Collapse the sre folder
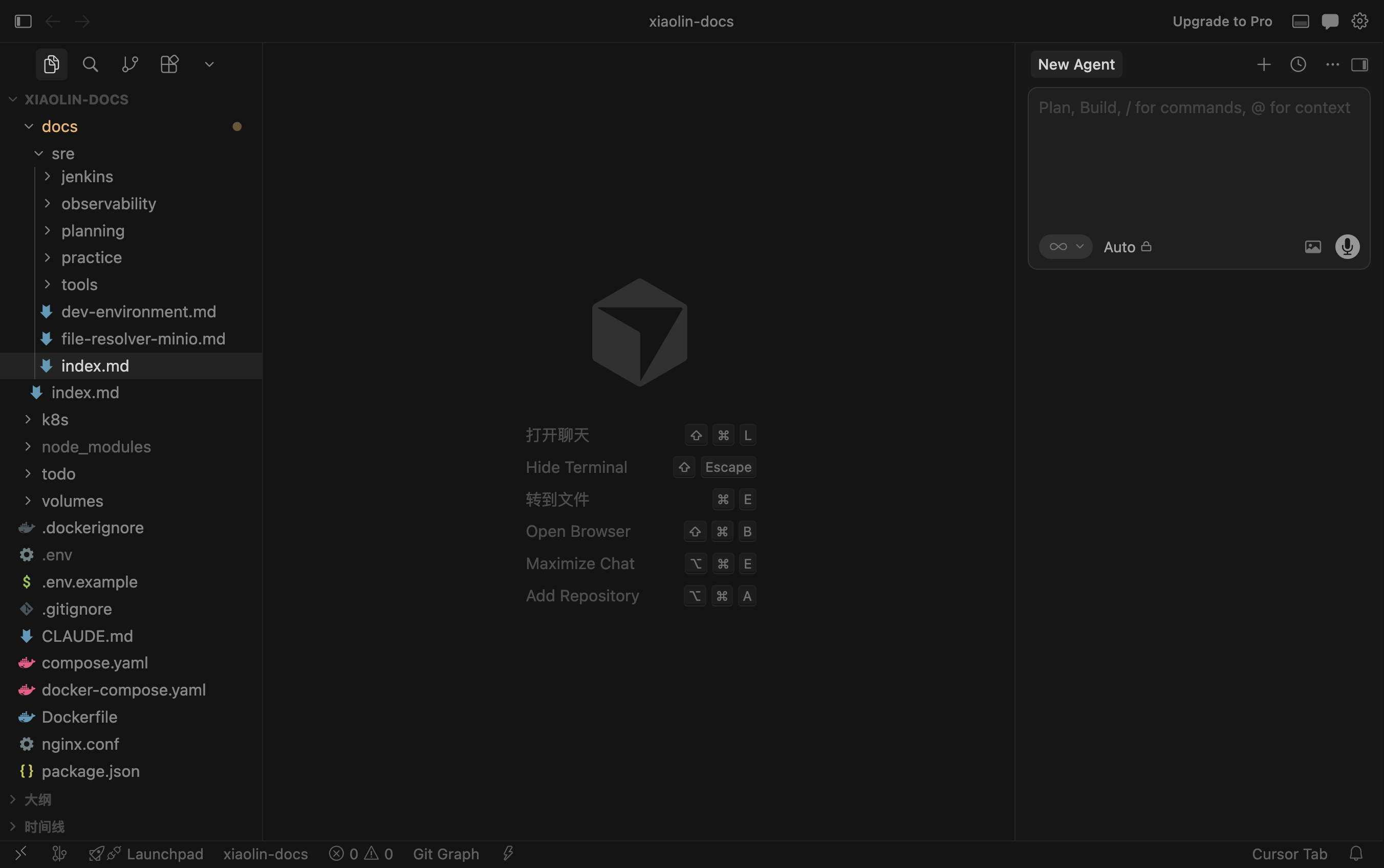The height and width of the screenshot is (868, 1384). (x=131, y=153)
